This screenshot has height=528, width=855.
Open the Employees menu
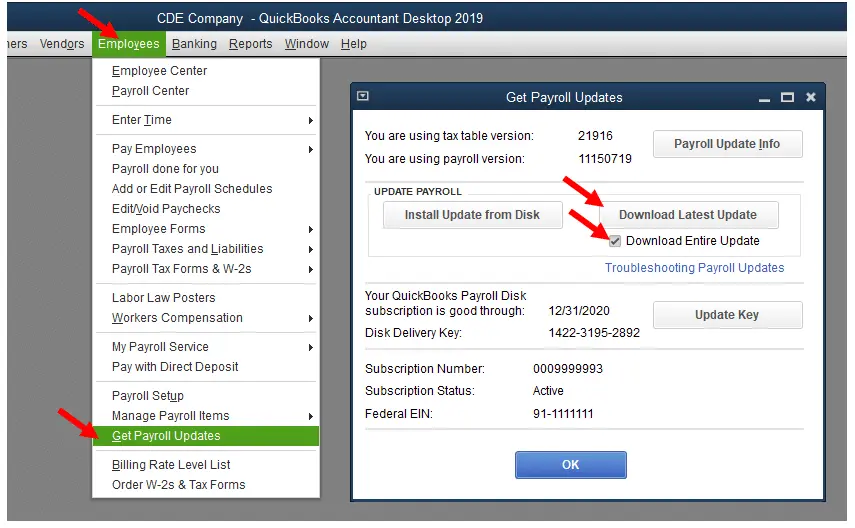point(129,44)
